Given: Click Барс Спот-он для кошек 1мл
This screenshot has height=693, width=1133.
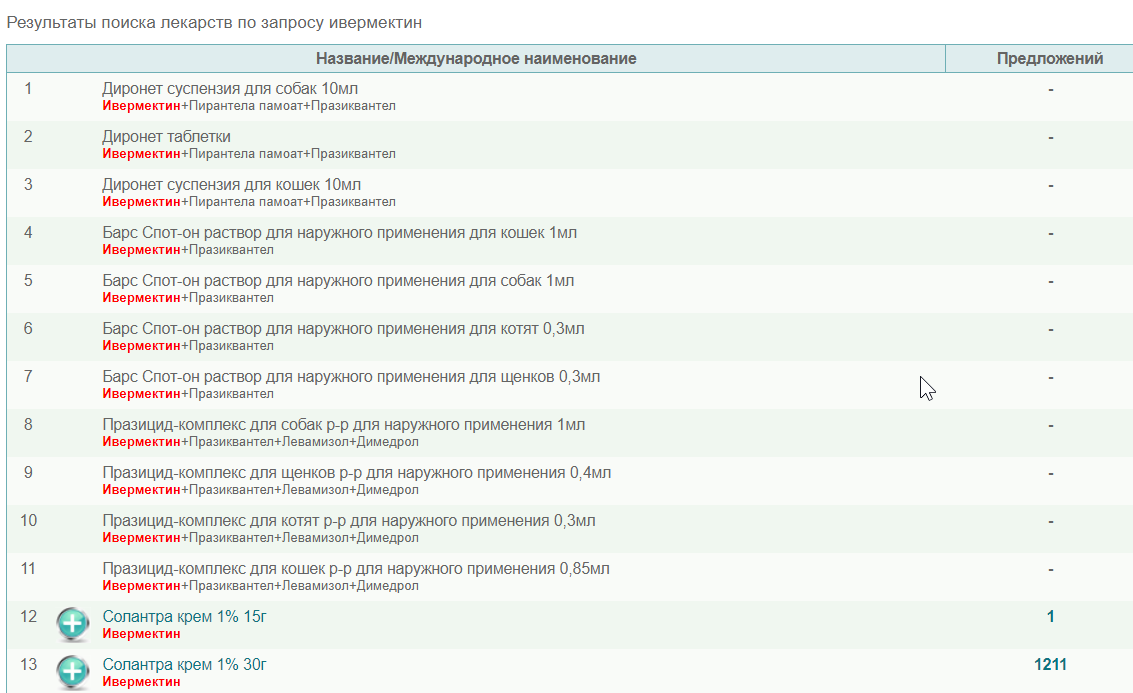Looking at the screenshot, I should (x=339, y=233).
